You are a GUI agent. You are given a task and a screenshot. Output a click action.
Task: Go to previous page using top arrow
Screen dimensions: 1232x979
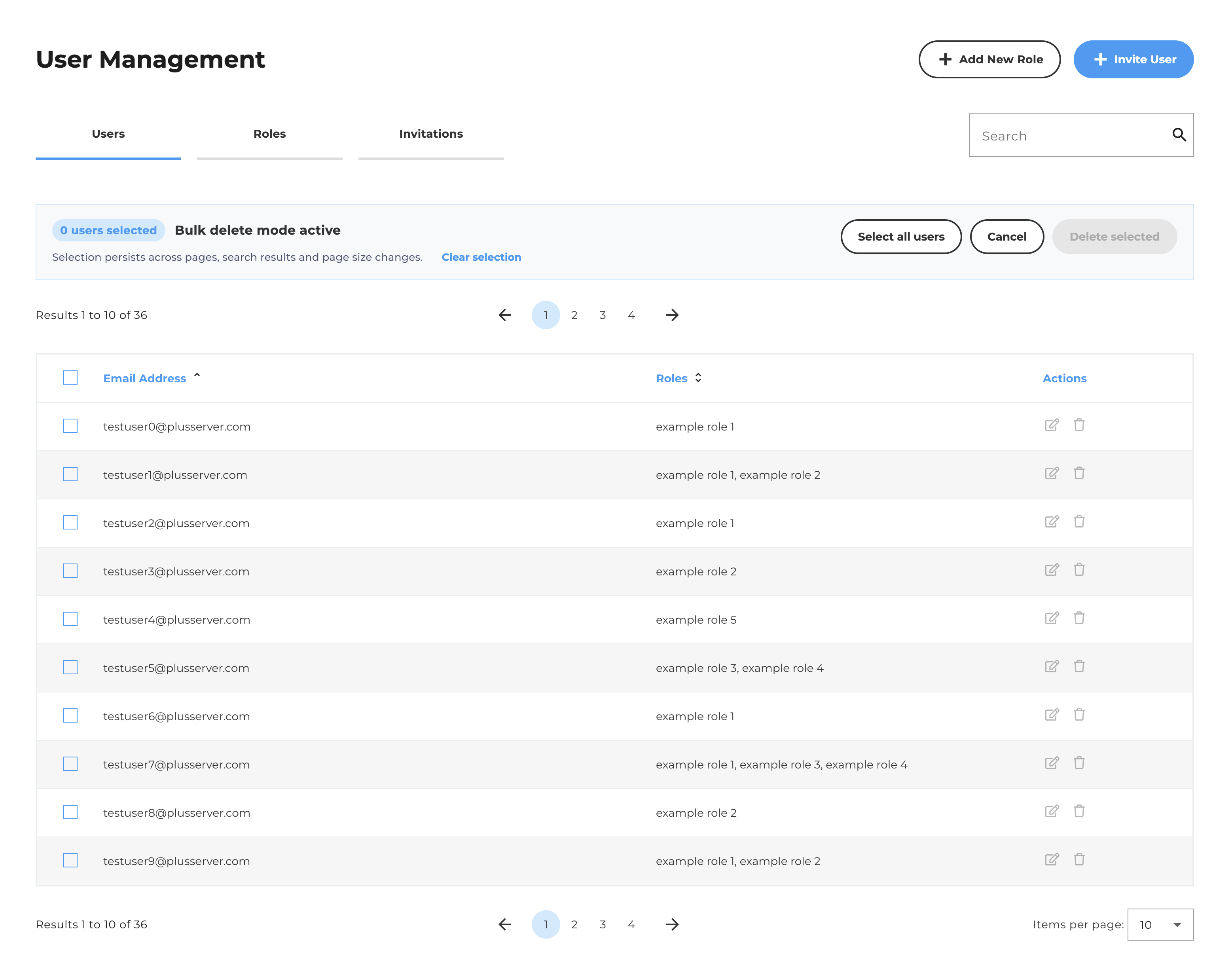coord(504,315)
